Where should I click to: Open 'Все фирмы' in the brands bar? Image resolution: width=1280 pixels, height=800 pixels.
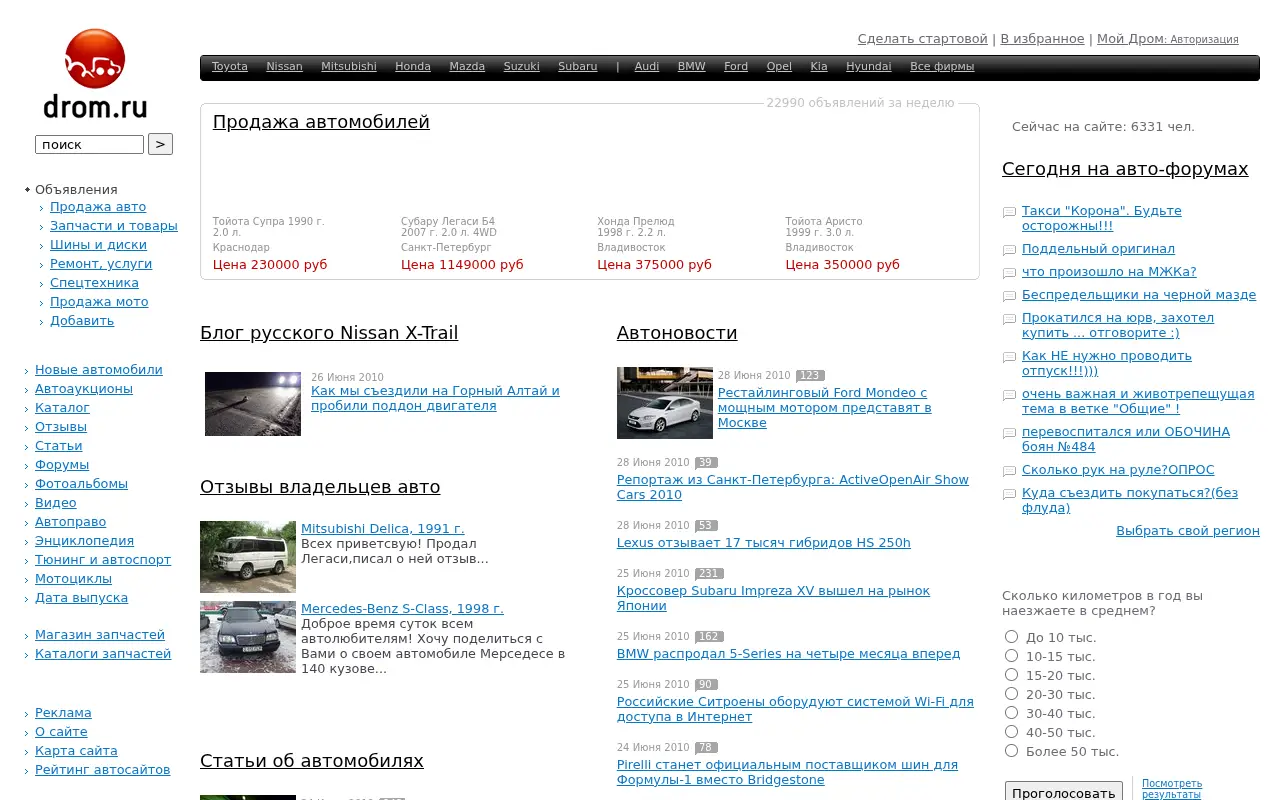point(942,67)
